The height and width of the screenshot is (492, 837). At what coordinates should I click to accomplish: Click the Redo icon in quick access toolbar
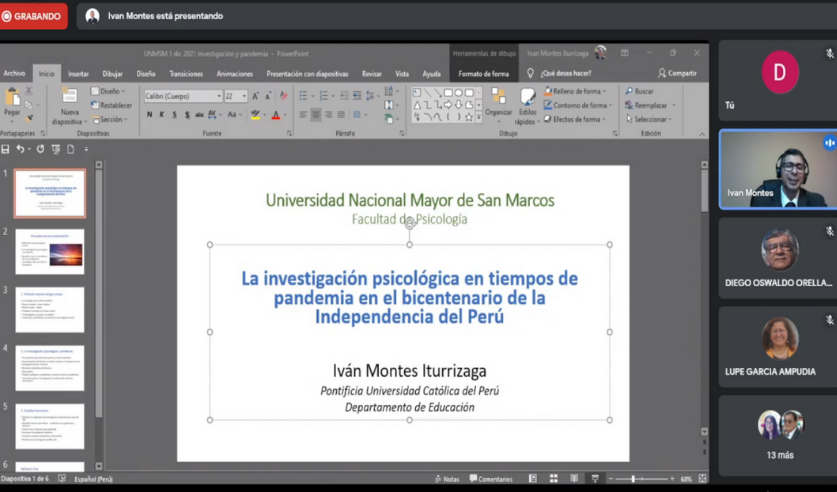[x=41, y=149]
